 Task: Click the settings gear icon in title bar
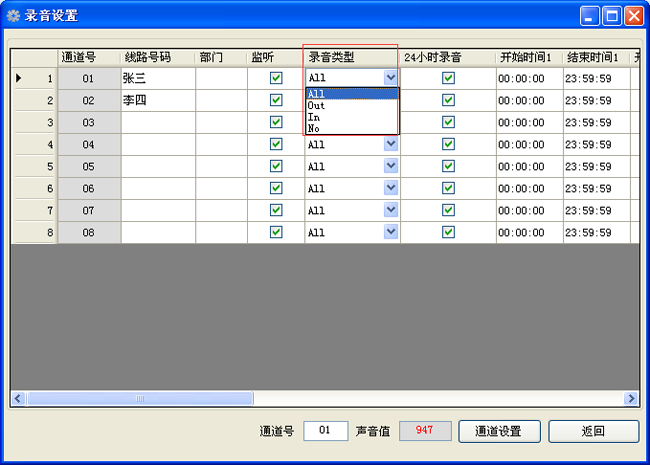coord(13,15)
